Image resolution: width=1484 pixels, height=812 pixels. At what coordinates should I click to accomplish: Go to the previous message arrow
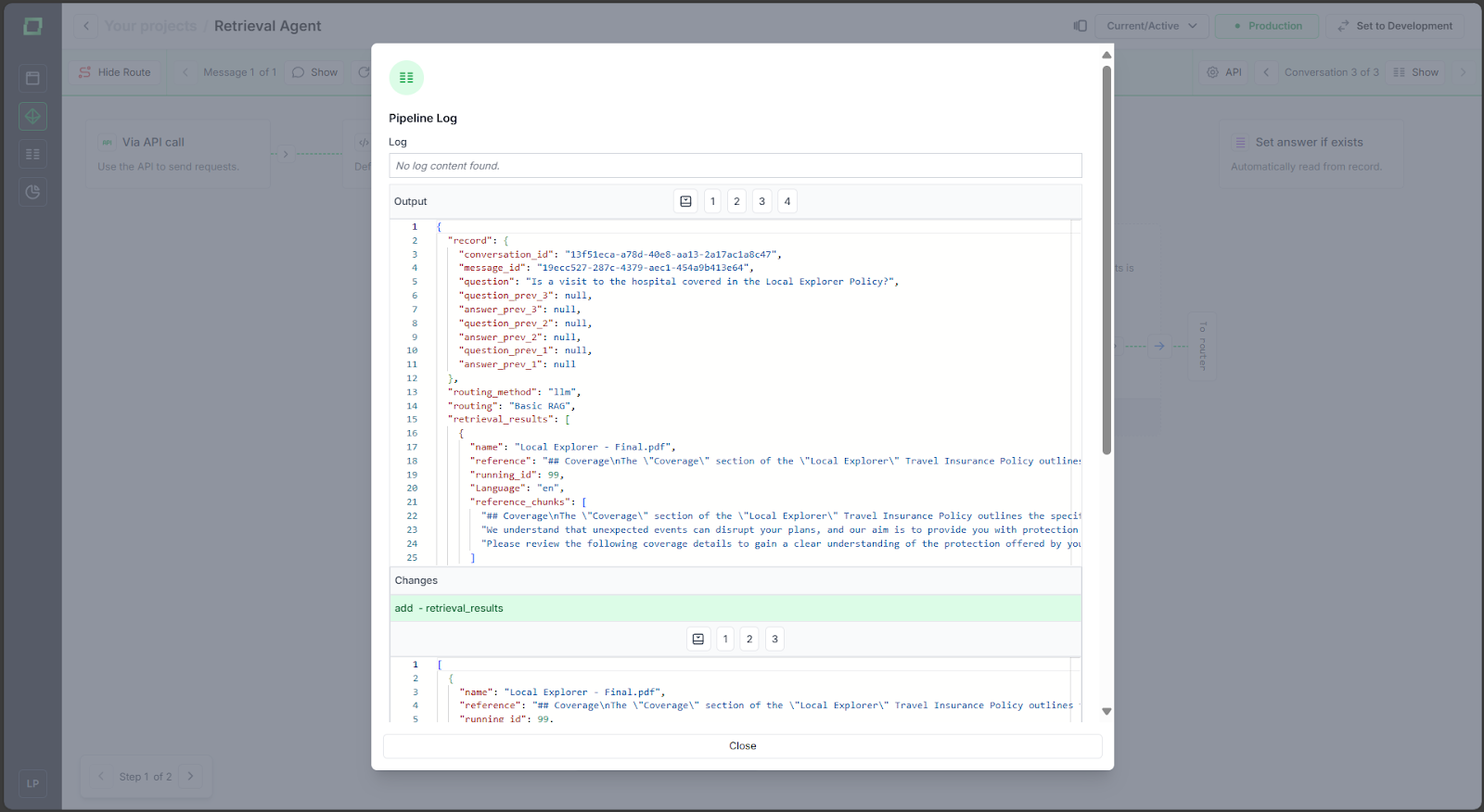pos(185,72)
